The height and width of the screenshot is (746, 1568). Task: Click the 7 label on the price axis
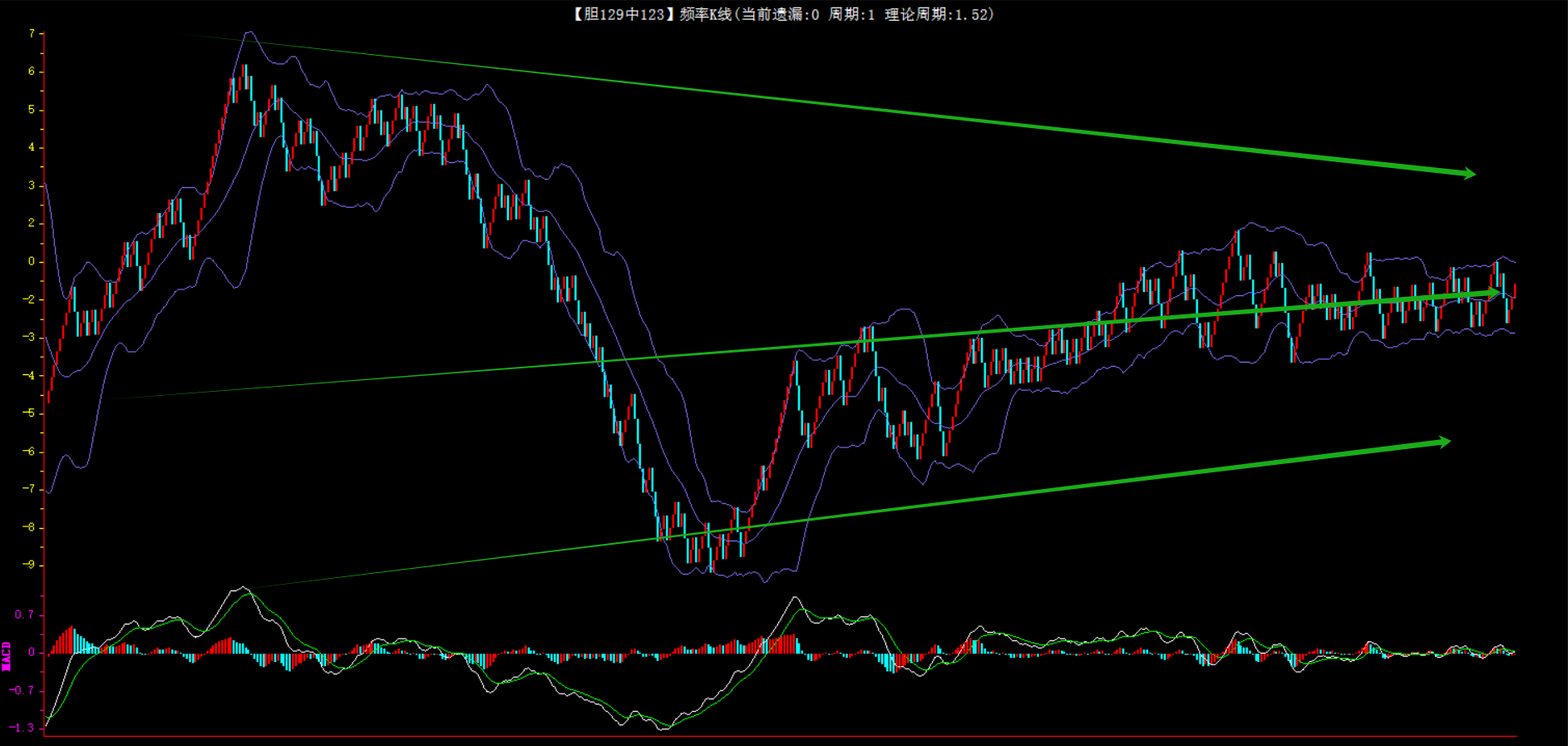tap(32, 34)
